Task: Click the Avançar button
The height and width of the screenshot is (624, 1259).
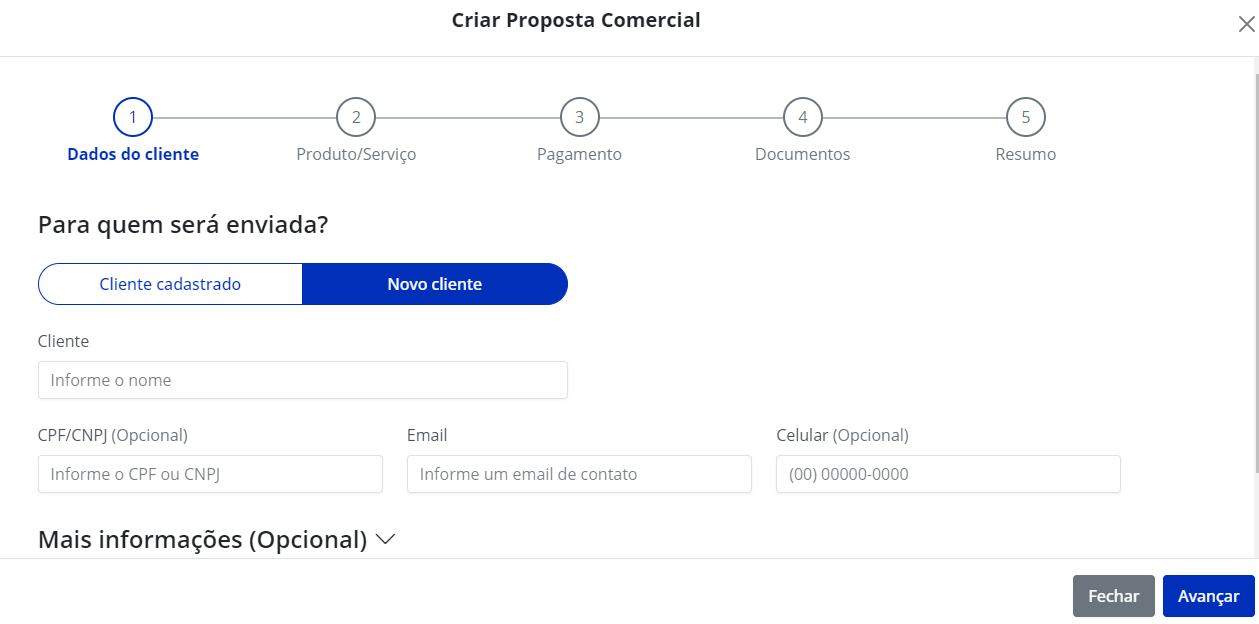Action: coord(1208,596)
